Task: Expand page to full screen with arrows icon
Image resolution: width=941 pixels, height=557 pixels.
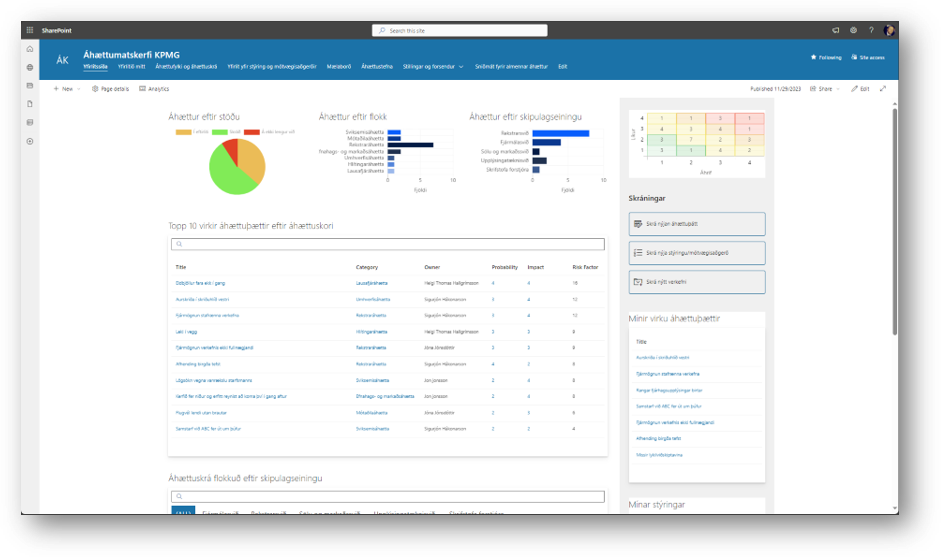Action: click(x=883, y=89)
